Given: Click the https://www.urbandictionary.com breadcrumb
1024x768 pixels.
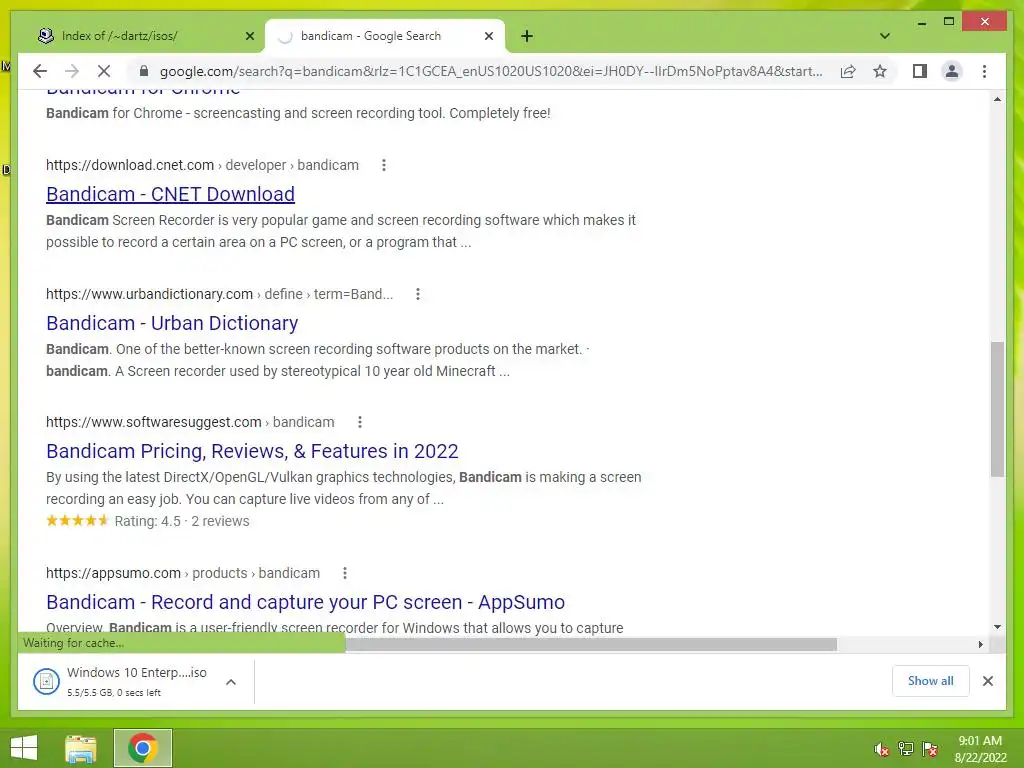Looking at the screenshot, I should (150, 294).
